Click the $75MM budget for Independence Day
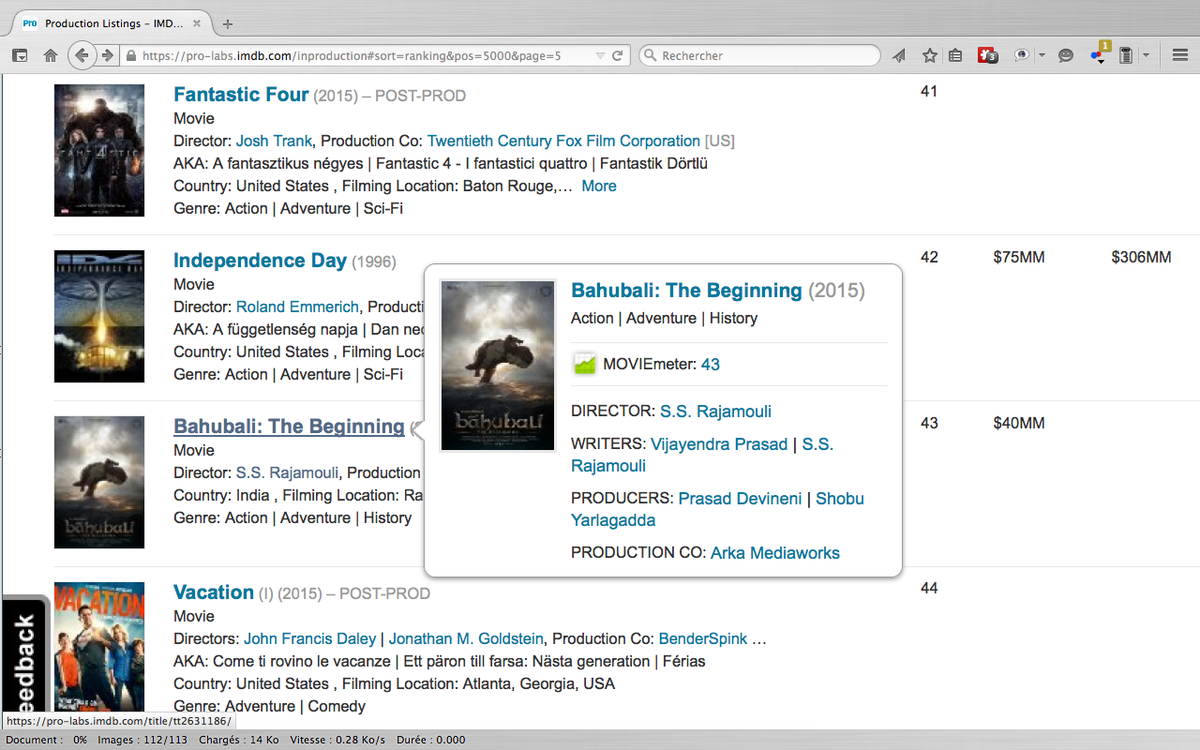The image size is (1200, 750). click(x=1019, y=258)
